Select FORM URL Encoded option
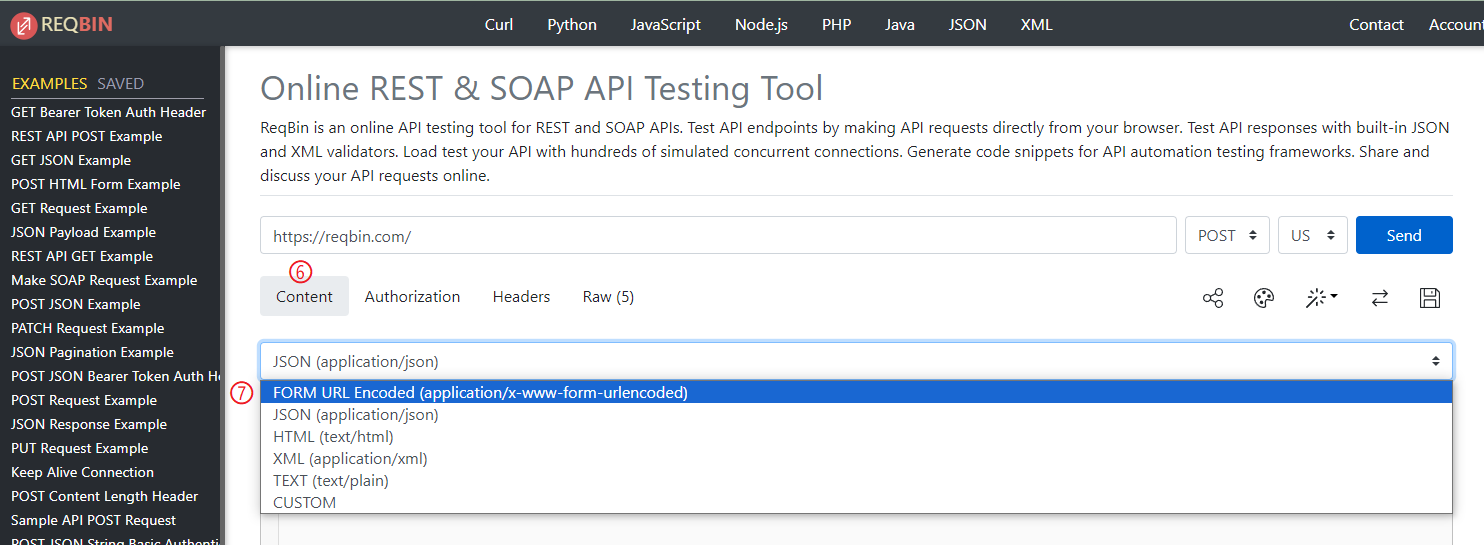1484x545 pixels. click(x=856, y=393)
